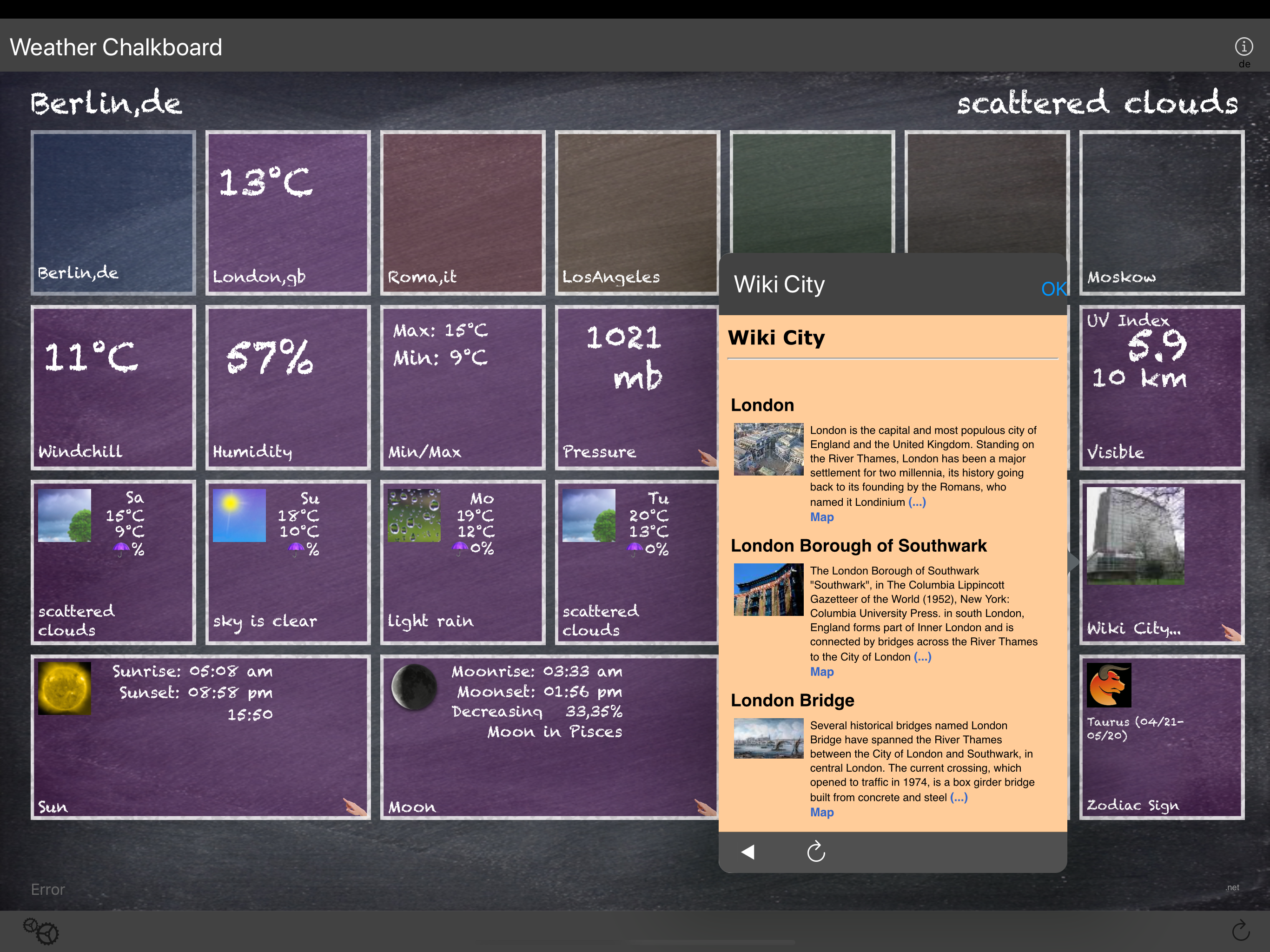
Task: Open the London Borough of Southwark thumbnail
Action: tap(768, 590)
